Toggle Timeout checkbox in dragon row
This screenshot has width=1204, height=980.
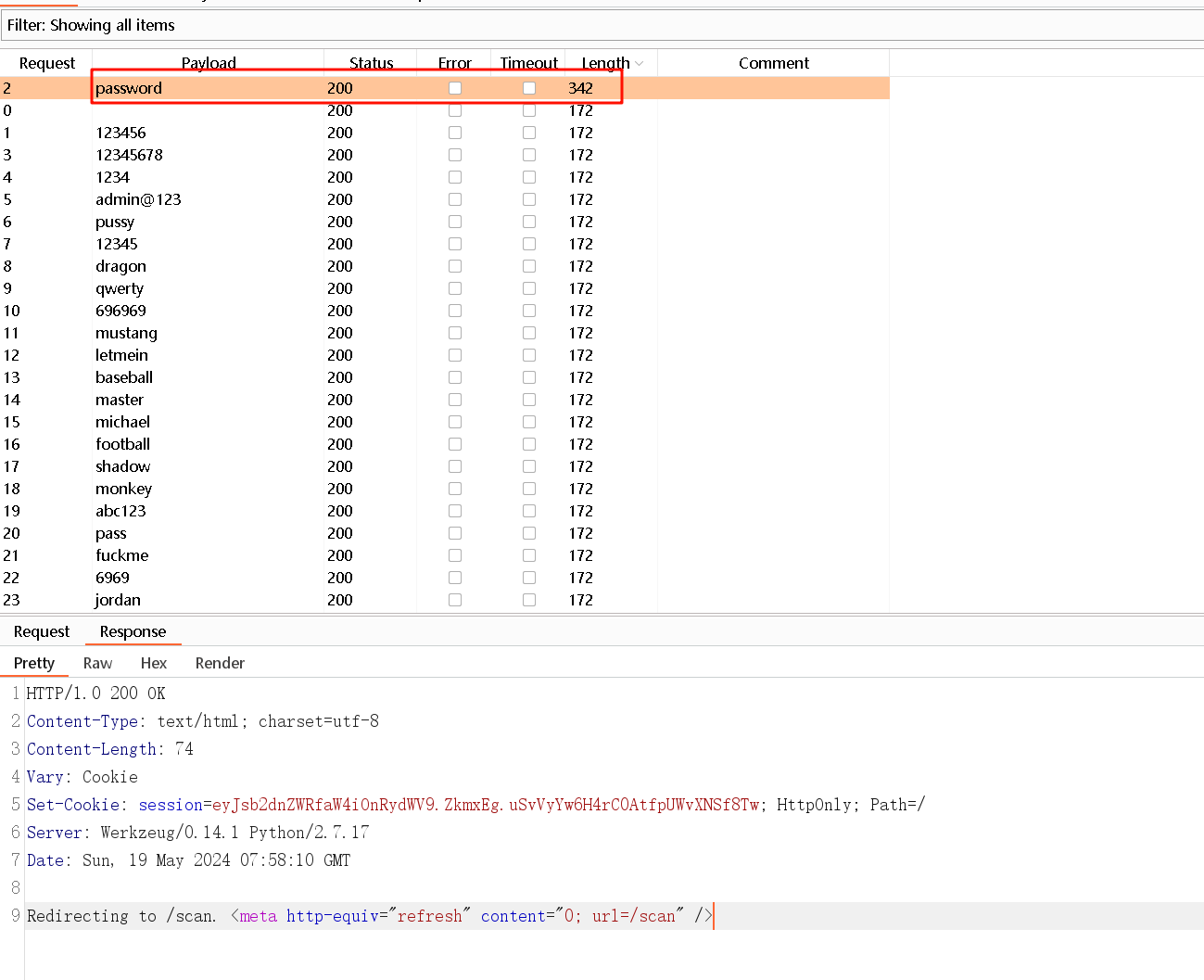pyautogui.click(x=529, y=266)
